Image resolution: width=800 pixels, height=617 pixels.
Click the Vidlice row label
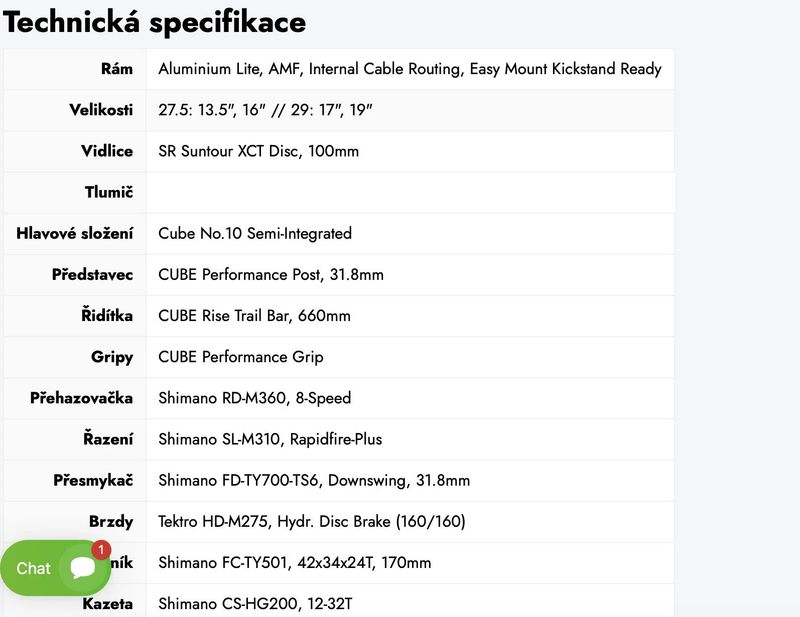tap(110, 151)
